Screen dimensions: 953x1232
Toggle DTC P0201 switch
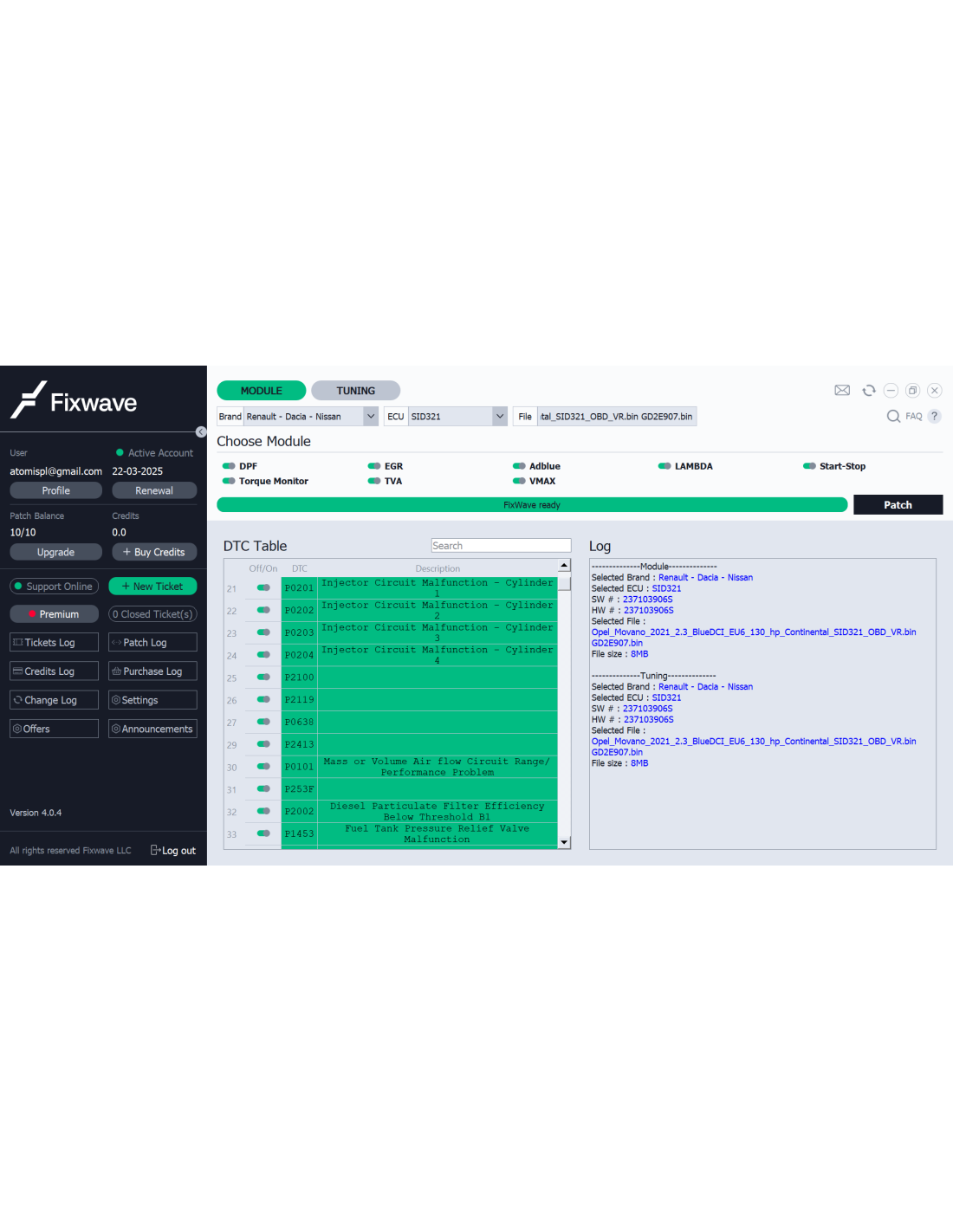[x=263, y=587]
